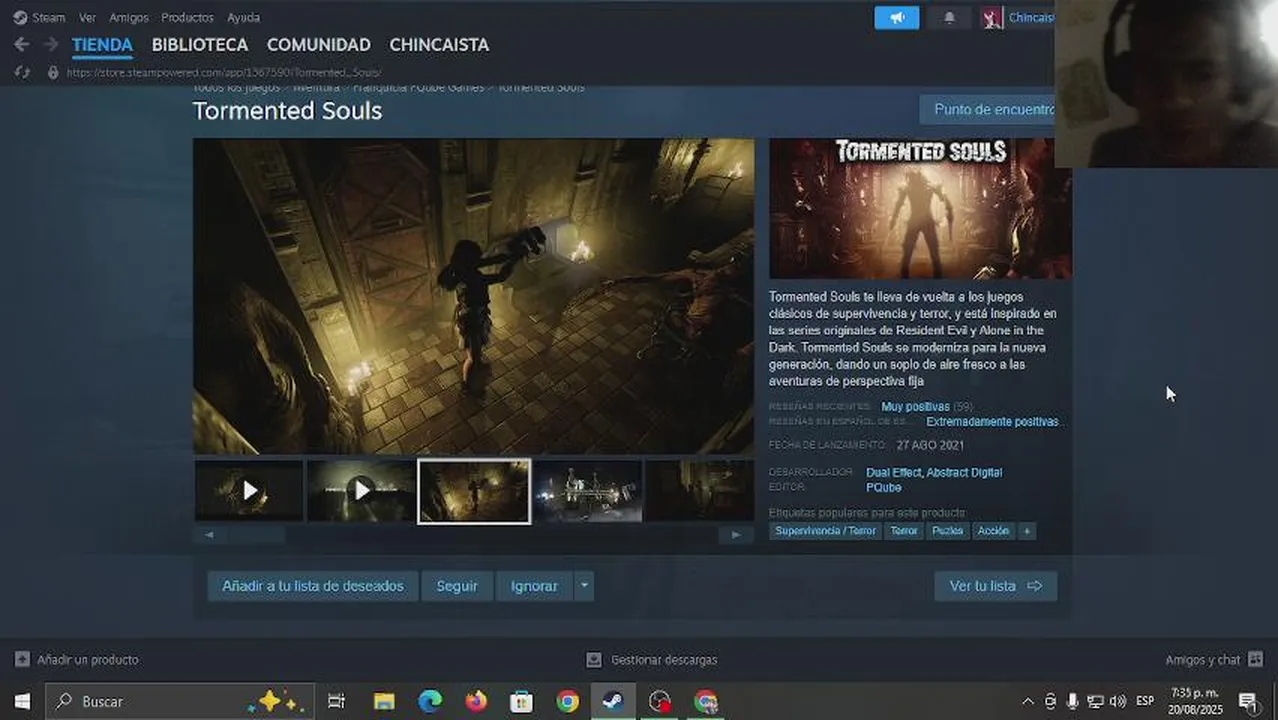Open the Abstract Digital developer link
Screen dimensions: 1278x720
click(x=964, y=472)
